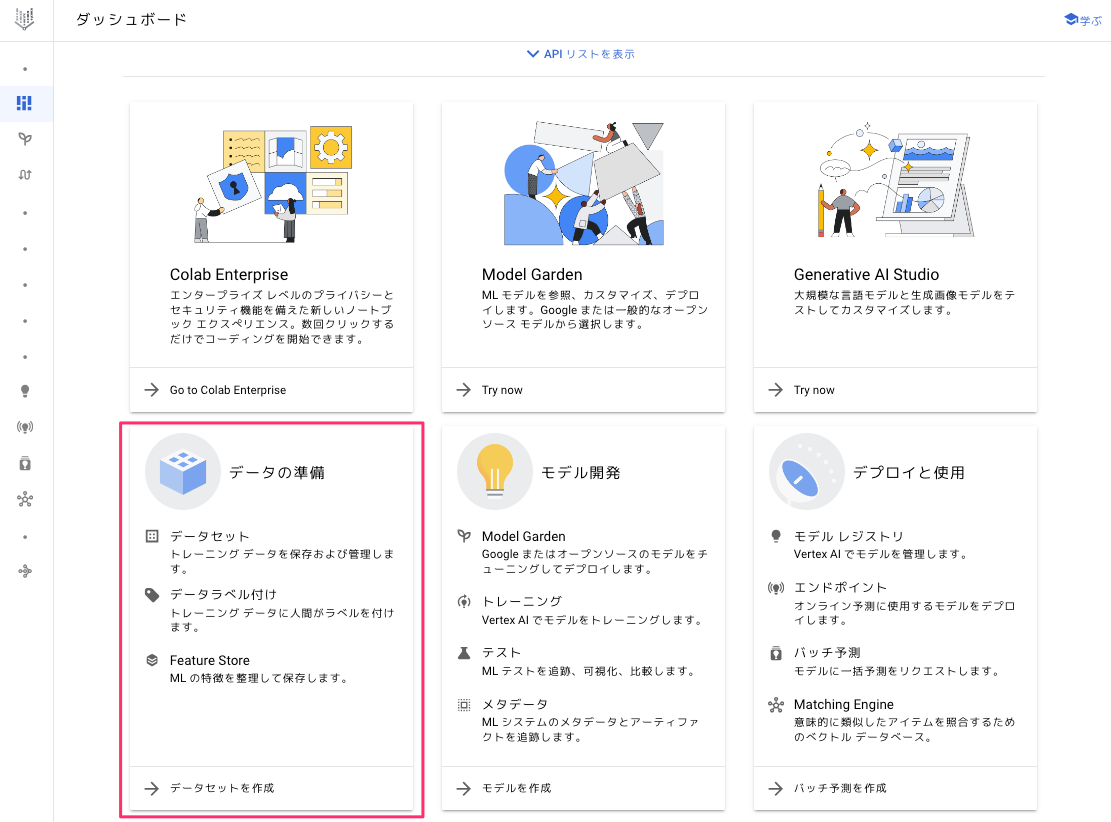Open the Matching Engine icon in left sidebar
This screenshot has width=1111, height=822.
pos(25,499)
